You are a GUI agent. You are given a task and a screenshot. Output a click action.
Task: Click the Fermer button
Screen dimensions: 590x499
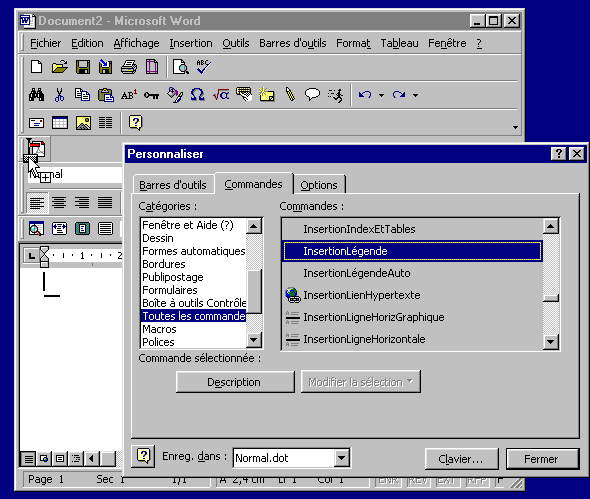(x=542, y=459)
